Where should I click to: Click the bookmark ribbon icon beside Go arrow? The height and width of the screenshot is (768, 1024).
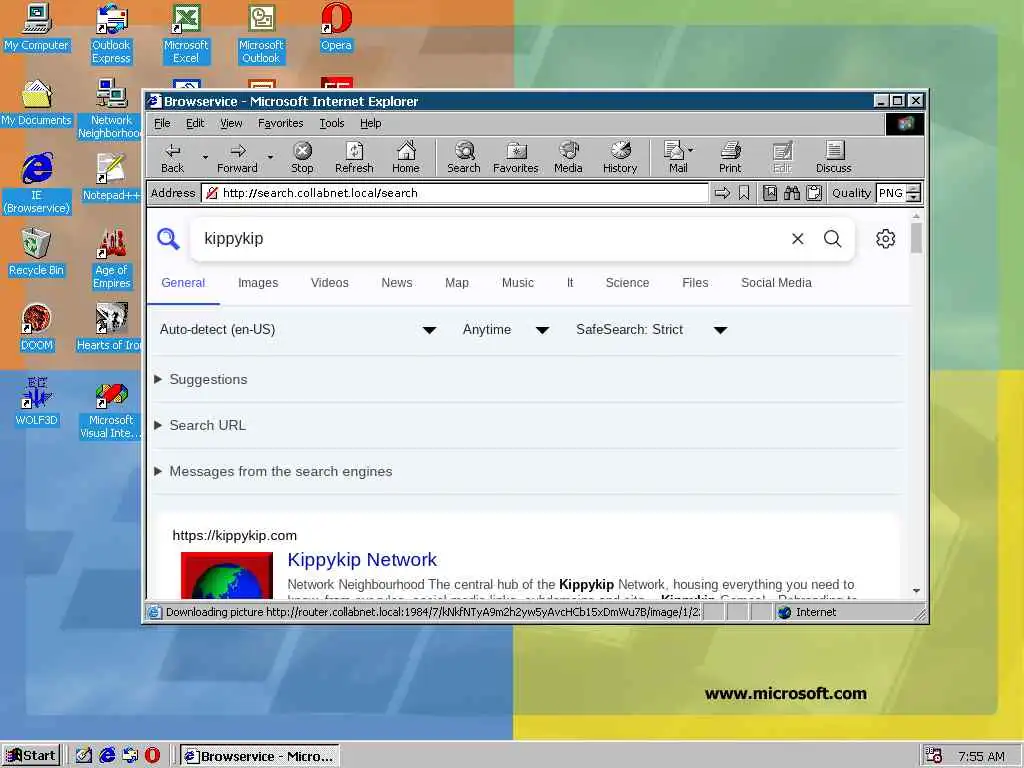click(x=744, y=193)
